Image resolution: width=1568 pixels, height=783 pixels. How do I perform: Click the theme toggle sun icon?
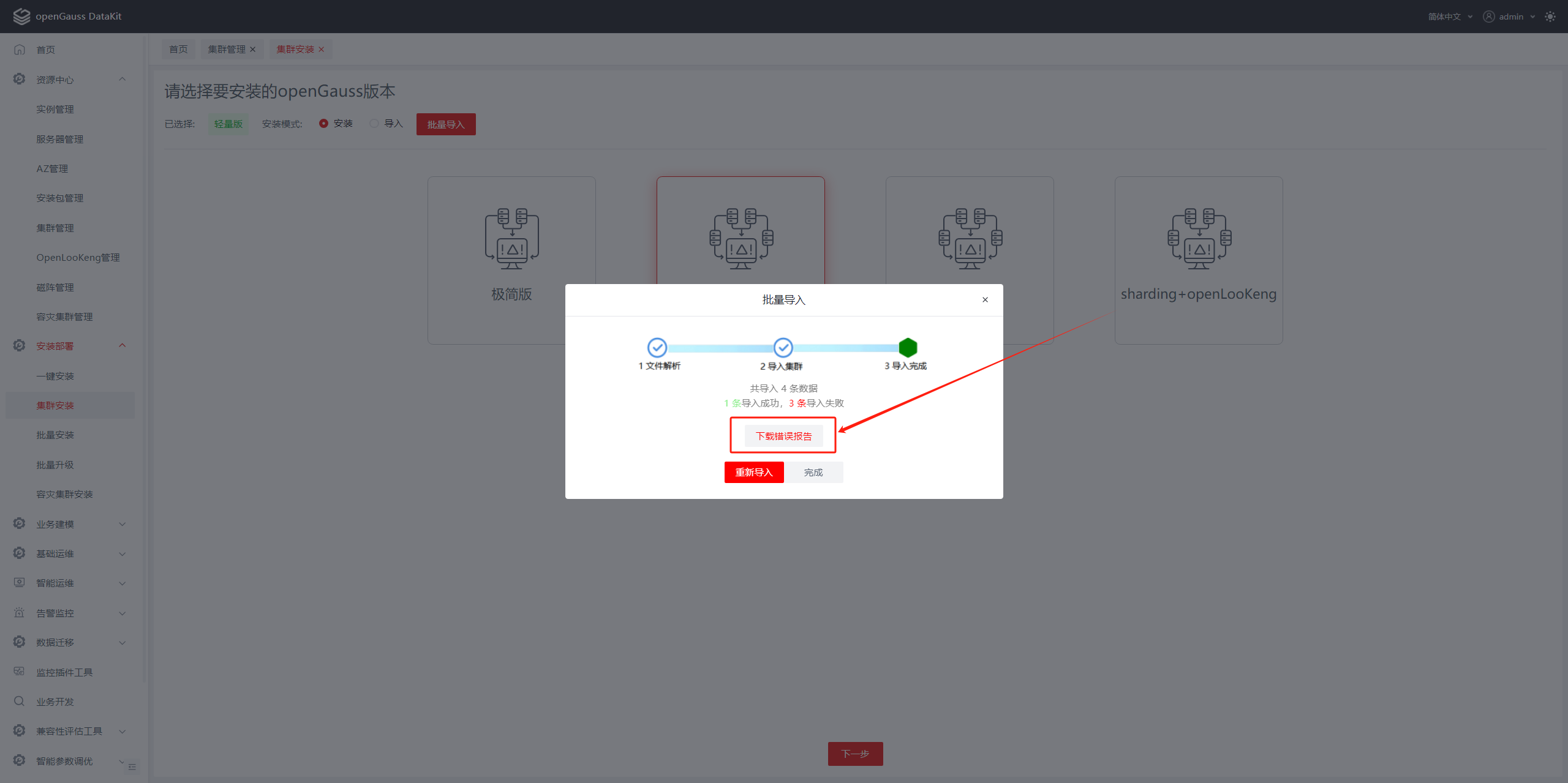pyautogui.click(x=1550, y=17)
